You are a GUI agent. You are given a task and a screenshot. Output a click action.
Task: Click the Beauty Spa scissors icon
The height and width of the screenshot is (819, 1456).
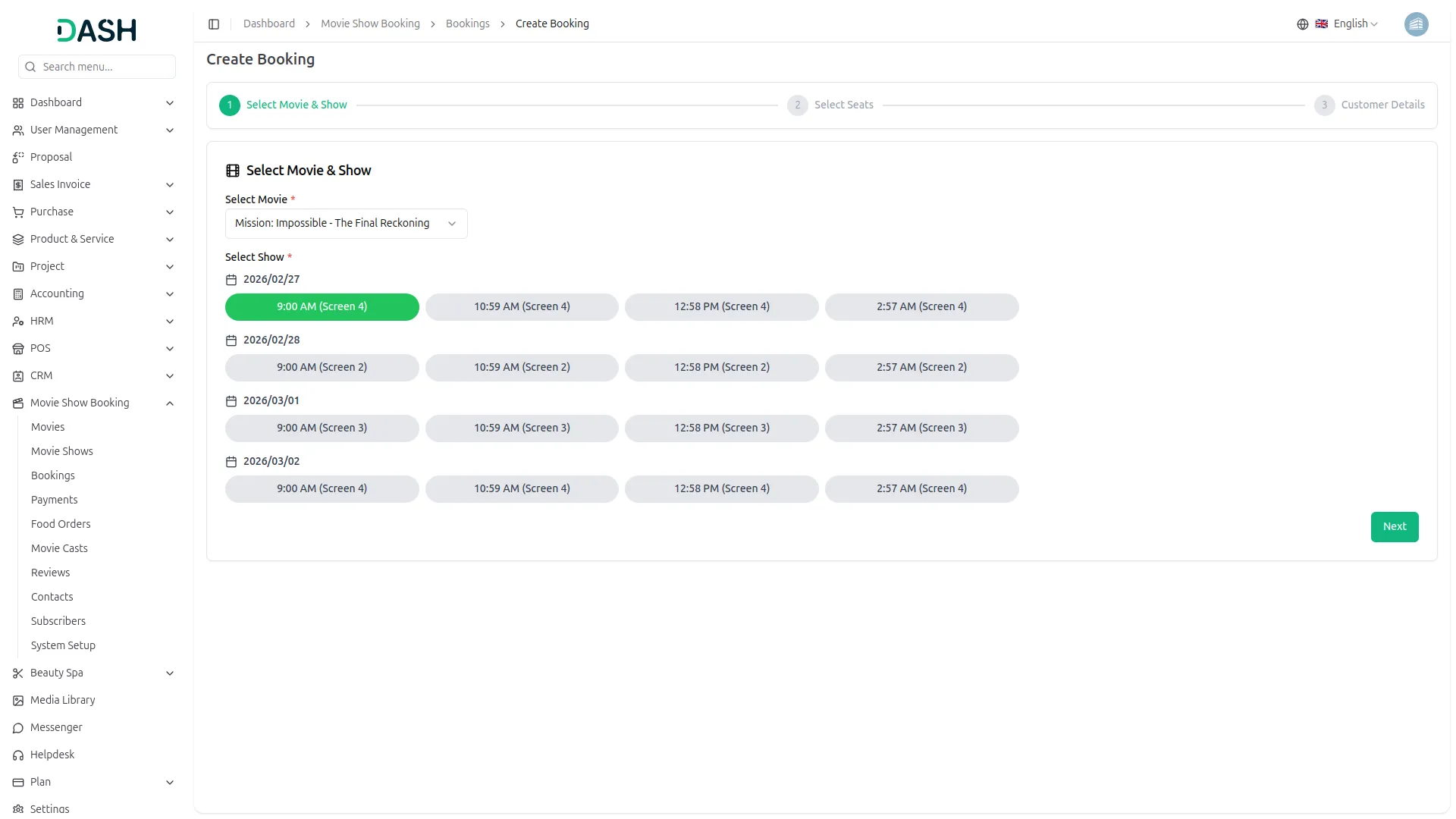click(x=18, y=673)
